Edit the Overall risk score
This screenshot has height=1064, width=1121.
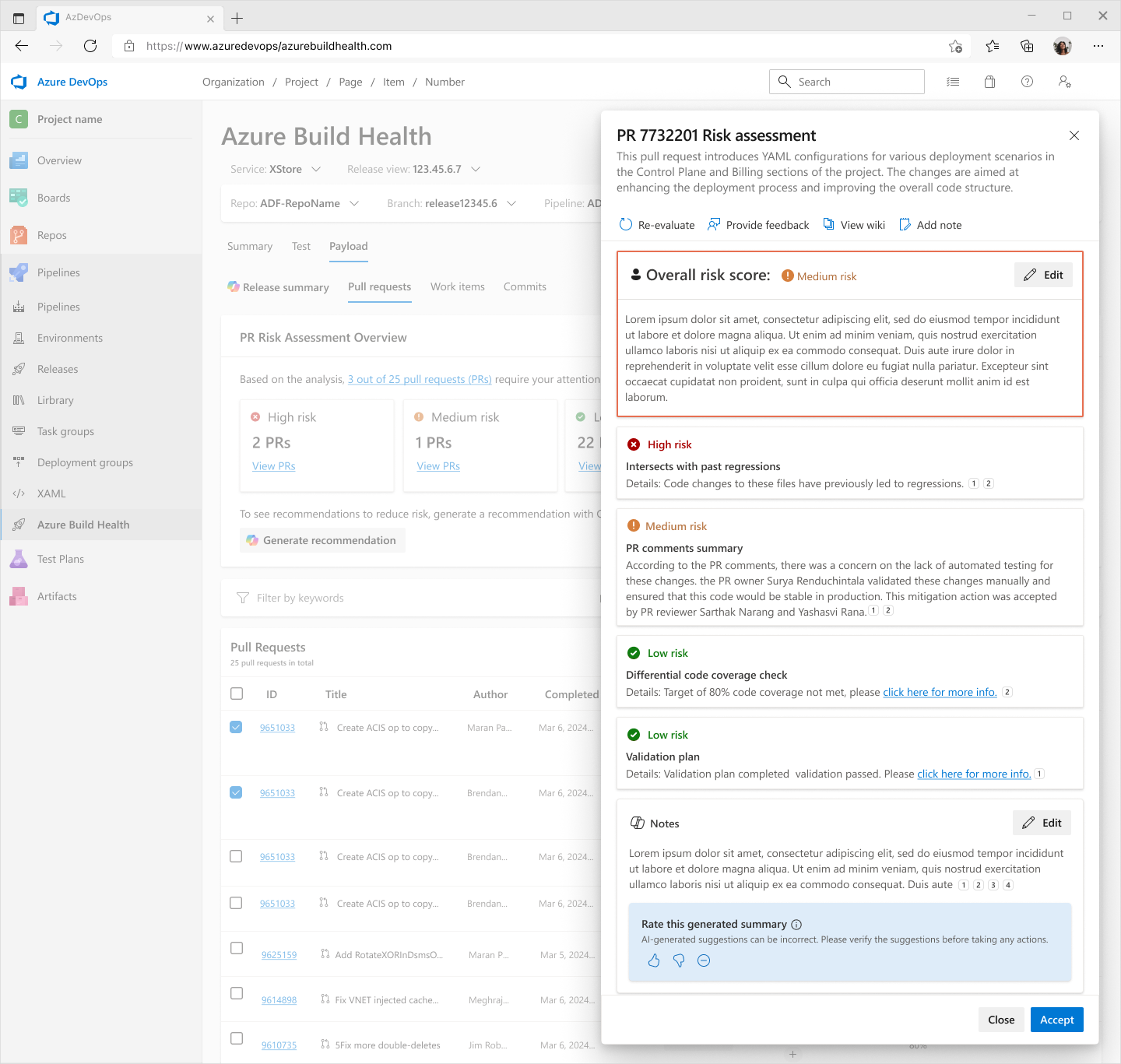pyautogui.click(x=1043, y=275)
